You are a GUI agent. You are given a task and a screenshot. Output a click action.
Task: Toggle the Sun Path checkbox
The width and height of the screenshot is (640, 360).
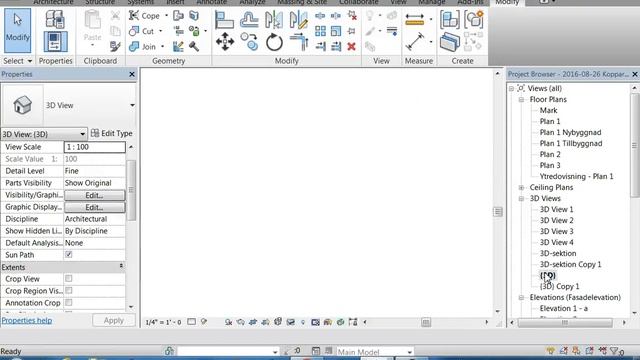pyautogui.click(x=69, y=255)
